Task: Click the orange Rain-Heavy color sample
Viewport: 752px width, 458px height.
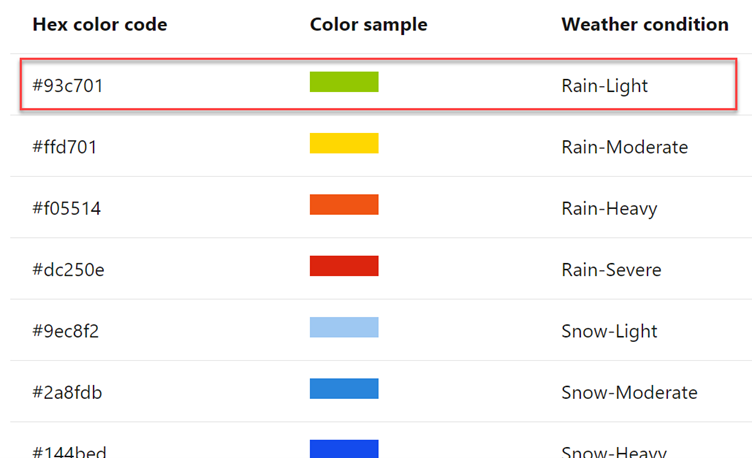Action: click(x=344, y=205)
